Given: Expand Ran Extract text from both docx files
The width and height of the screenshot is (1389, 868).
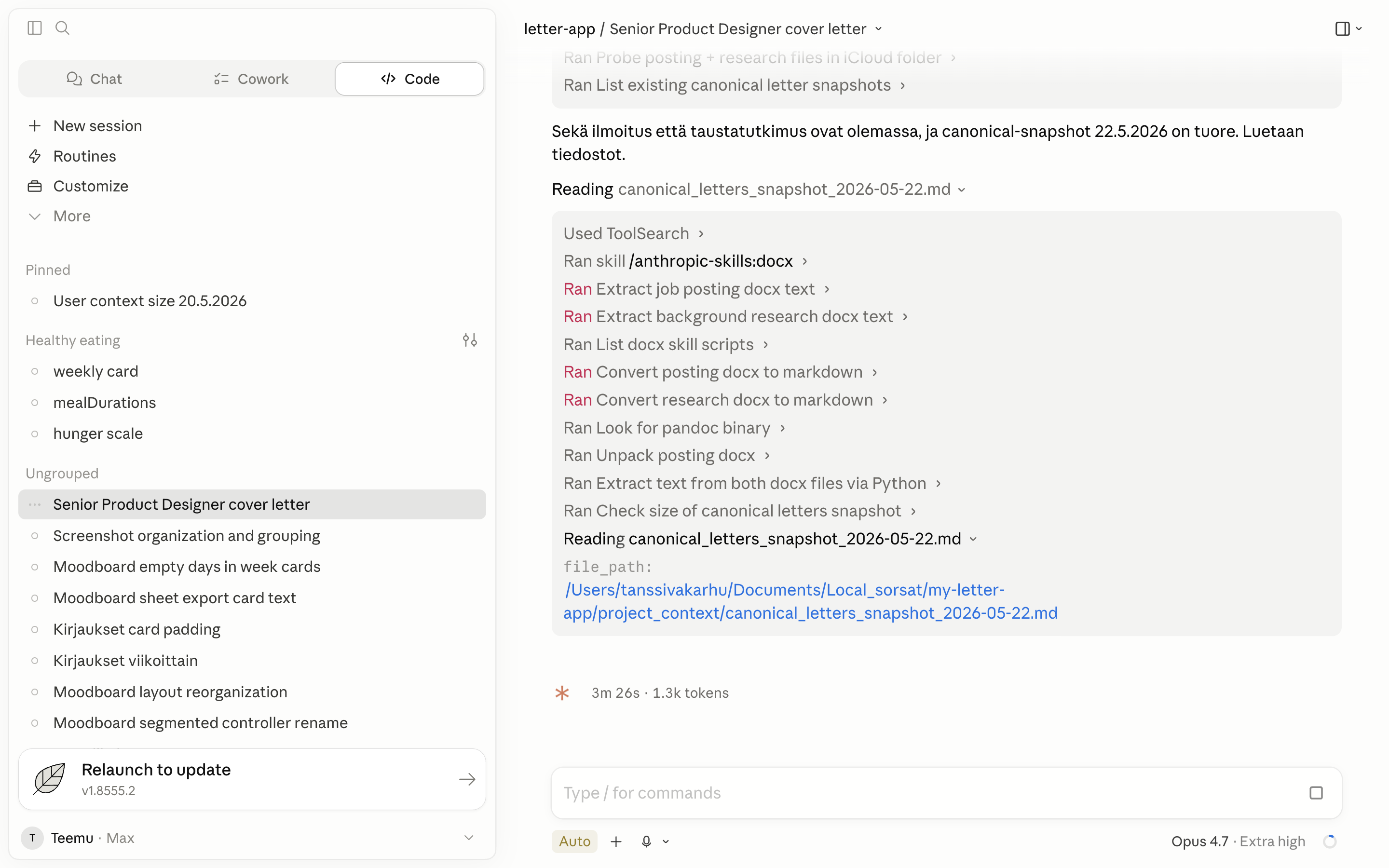Looking at the screenshot, I should pyautogui.click(x=752, y=483).
